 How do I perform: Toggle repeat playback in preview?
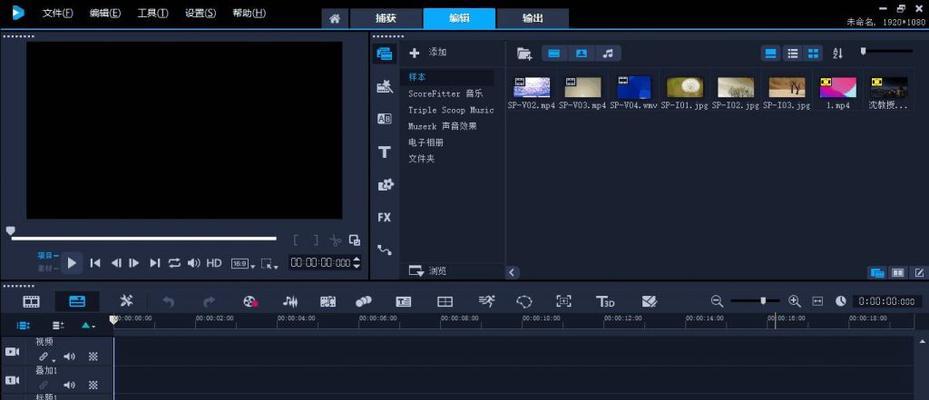click(174, 263)
